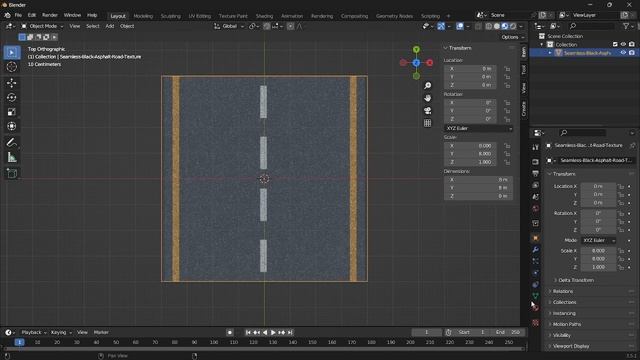Click play animation button
Screen dimensions: 640x360
[273, 333]
